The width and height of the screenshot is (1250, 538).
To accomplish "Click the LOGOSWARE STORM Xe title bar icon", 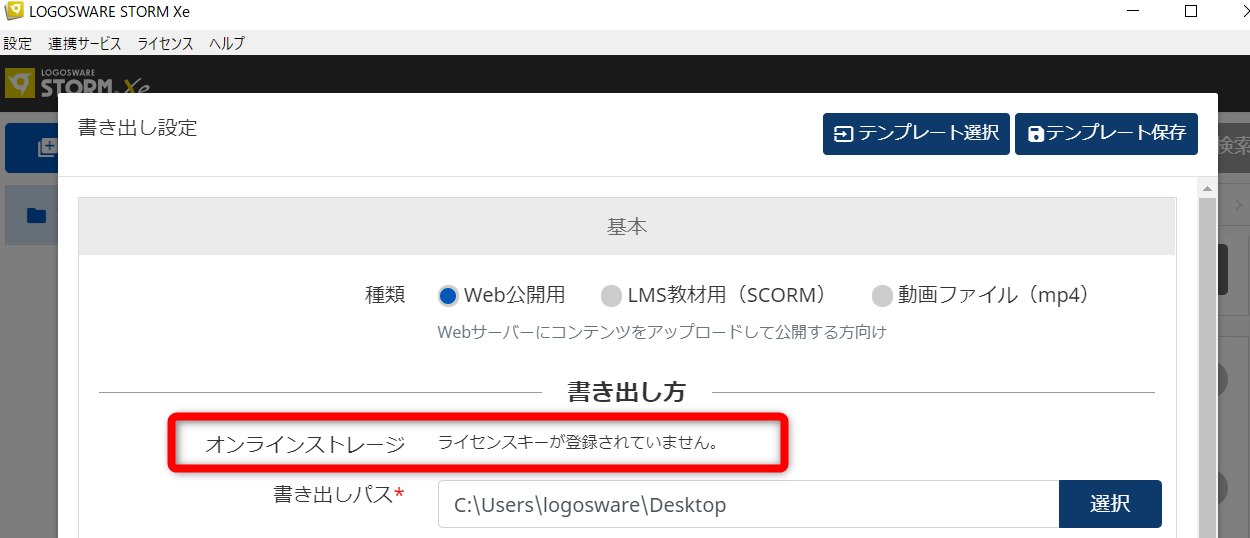I will click(x=14, y=12).
